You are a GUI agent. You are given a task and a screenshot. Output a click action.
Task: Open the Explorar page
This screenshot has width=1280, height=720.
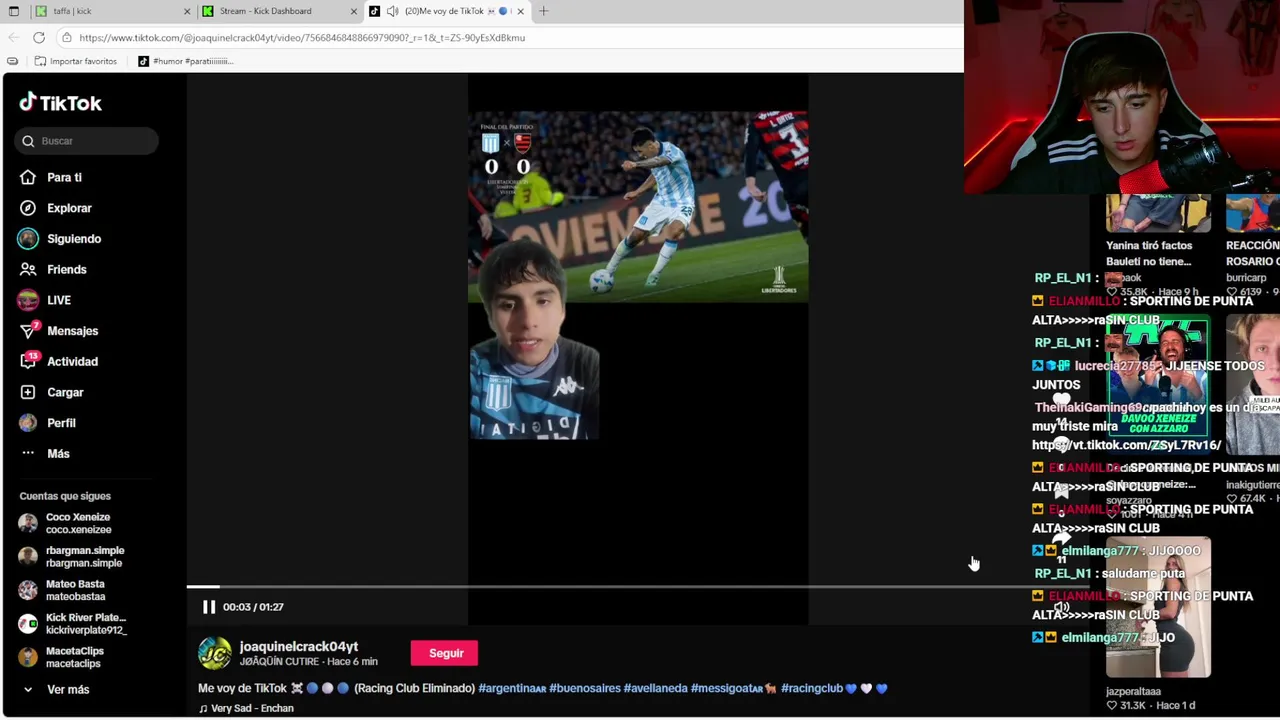tap(69, 208)
